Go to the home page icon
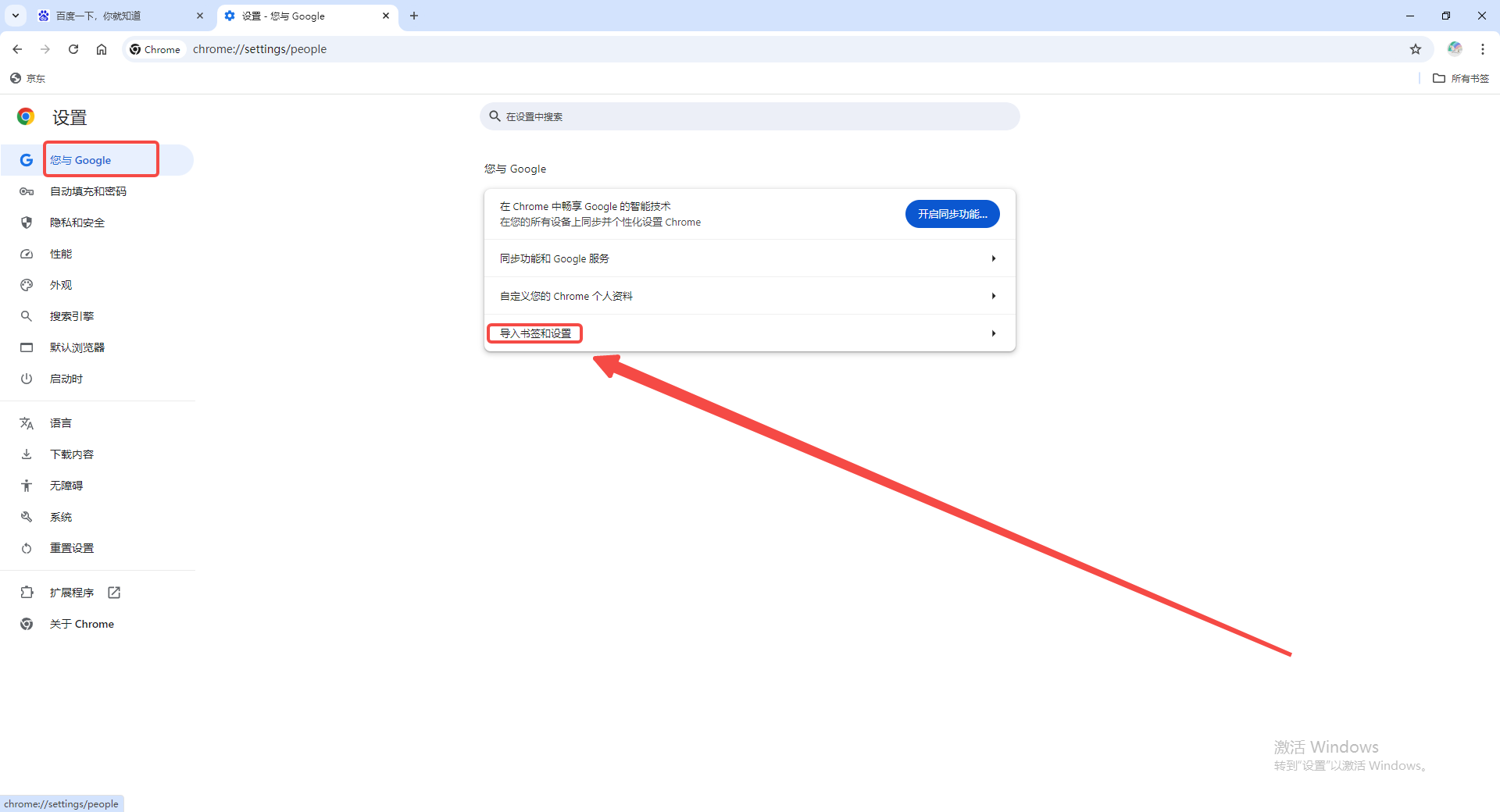 point(102,49)
